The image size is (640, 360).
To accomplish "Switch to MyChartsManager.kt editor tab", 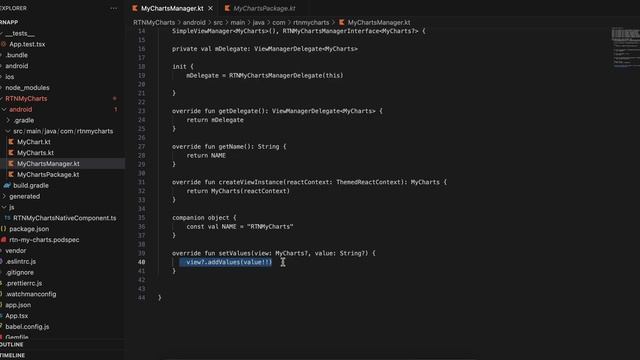I will [172, 8].
